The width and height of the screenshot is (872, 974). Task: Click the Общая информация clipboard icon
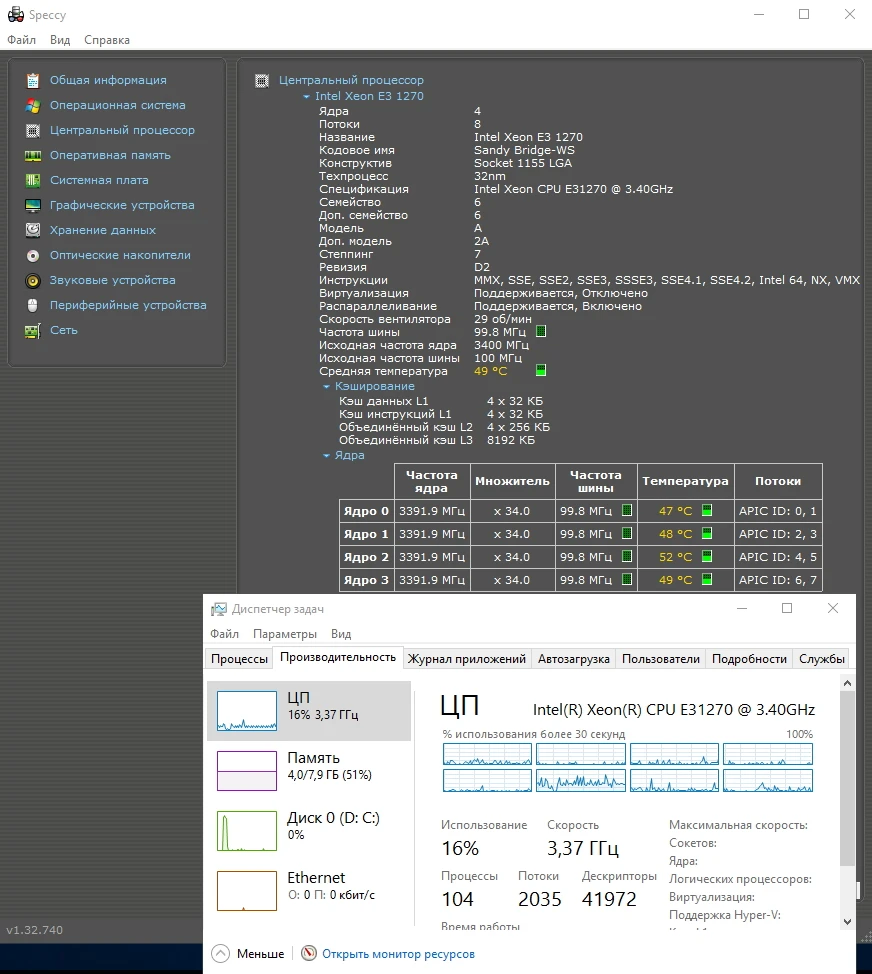(x=33, y=80)
